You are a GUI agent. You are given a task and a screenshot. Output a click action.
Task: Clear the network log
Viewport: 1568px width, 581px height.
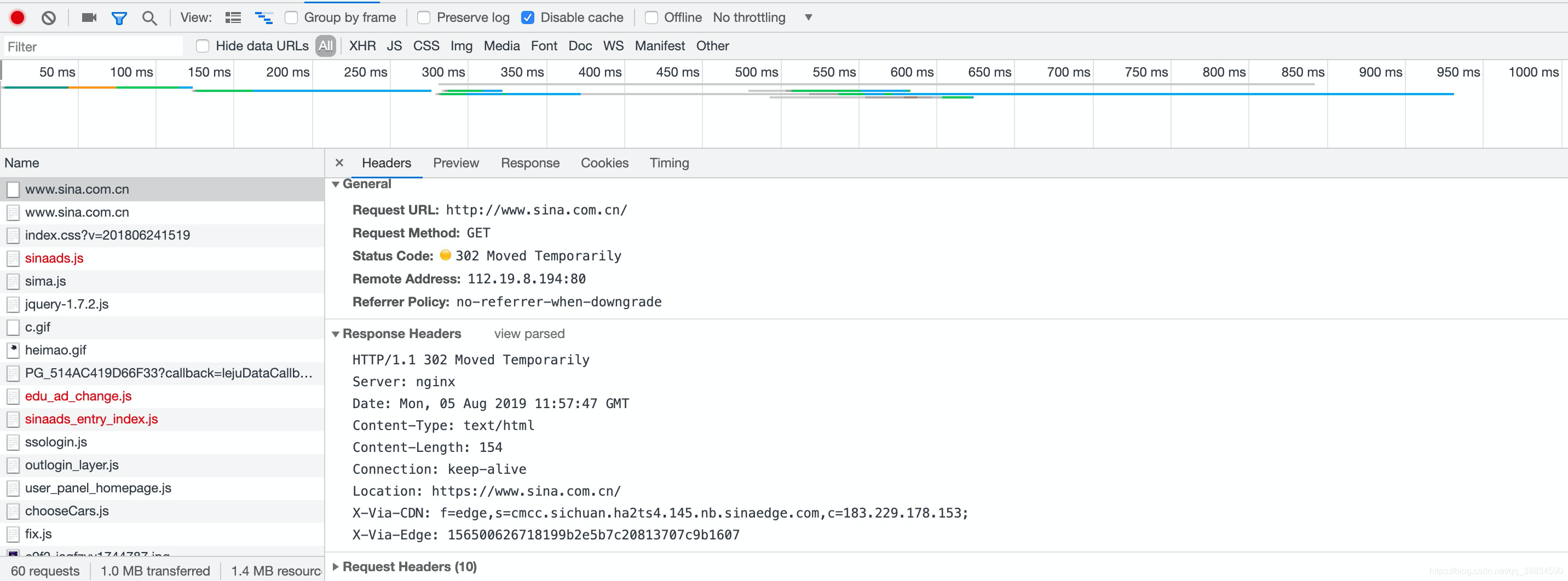point(49,18)
